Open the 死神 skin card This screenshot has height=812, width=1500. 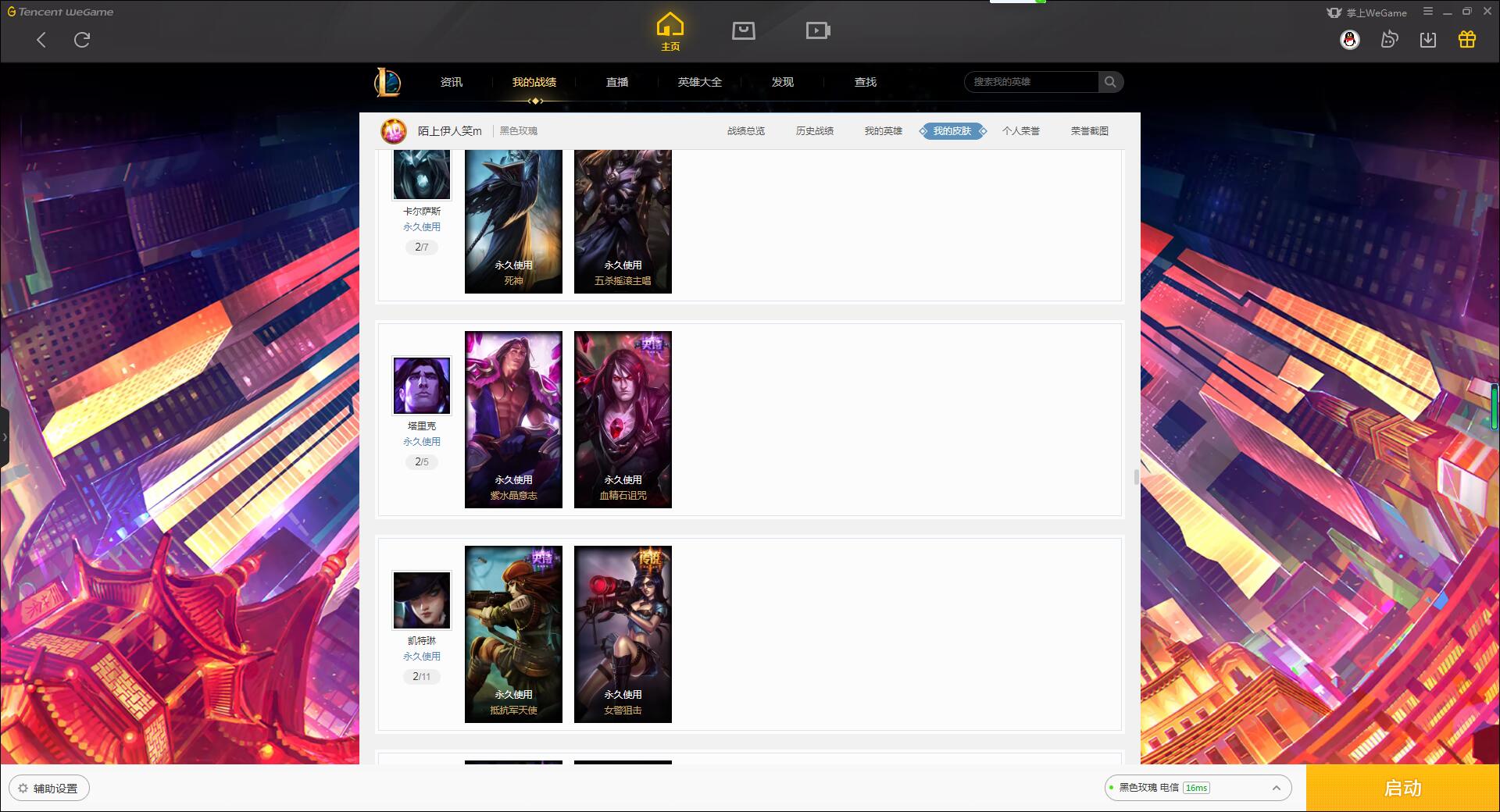pyautogui.click(x=513, y=222)
